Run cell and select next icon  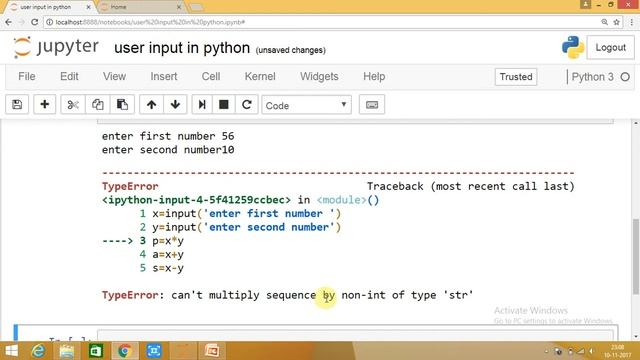(202, 105)
